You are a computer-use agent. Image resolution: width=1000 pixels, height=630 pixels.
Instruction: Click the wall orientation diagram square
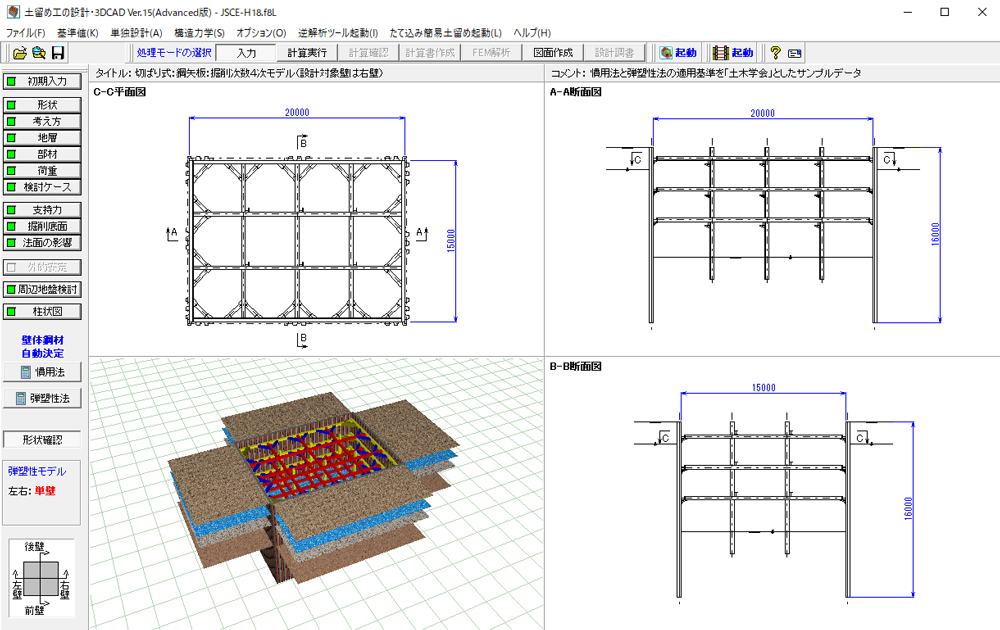tap(41, 578)
